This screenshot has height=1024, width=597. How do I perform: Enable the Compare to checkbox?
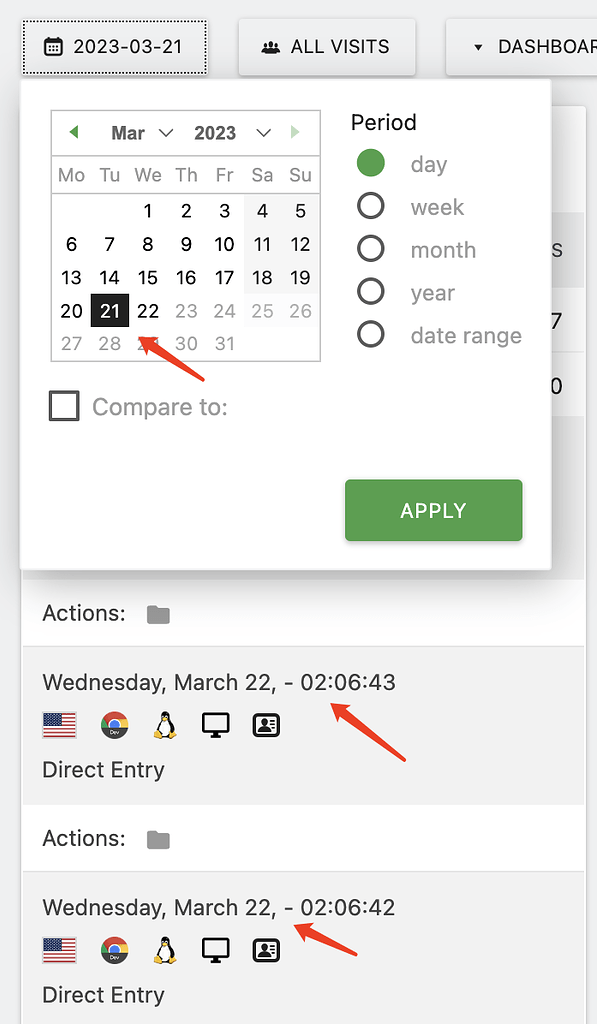64,406
